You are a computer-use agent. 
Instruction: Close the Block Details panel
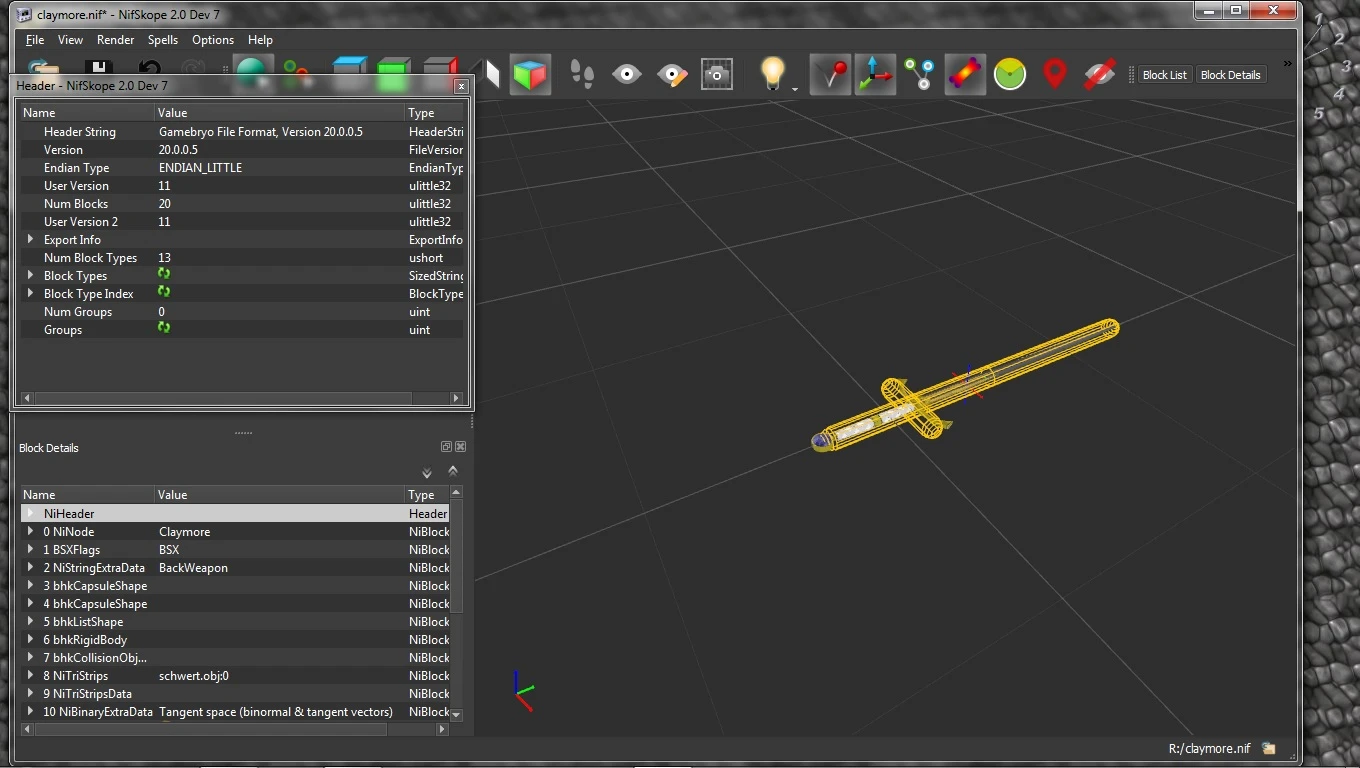click(x=460, y=447)
